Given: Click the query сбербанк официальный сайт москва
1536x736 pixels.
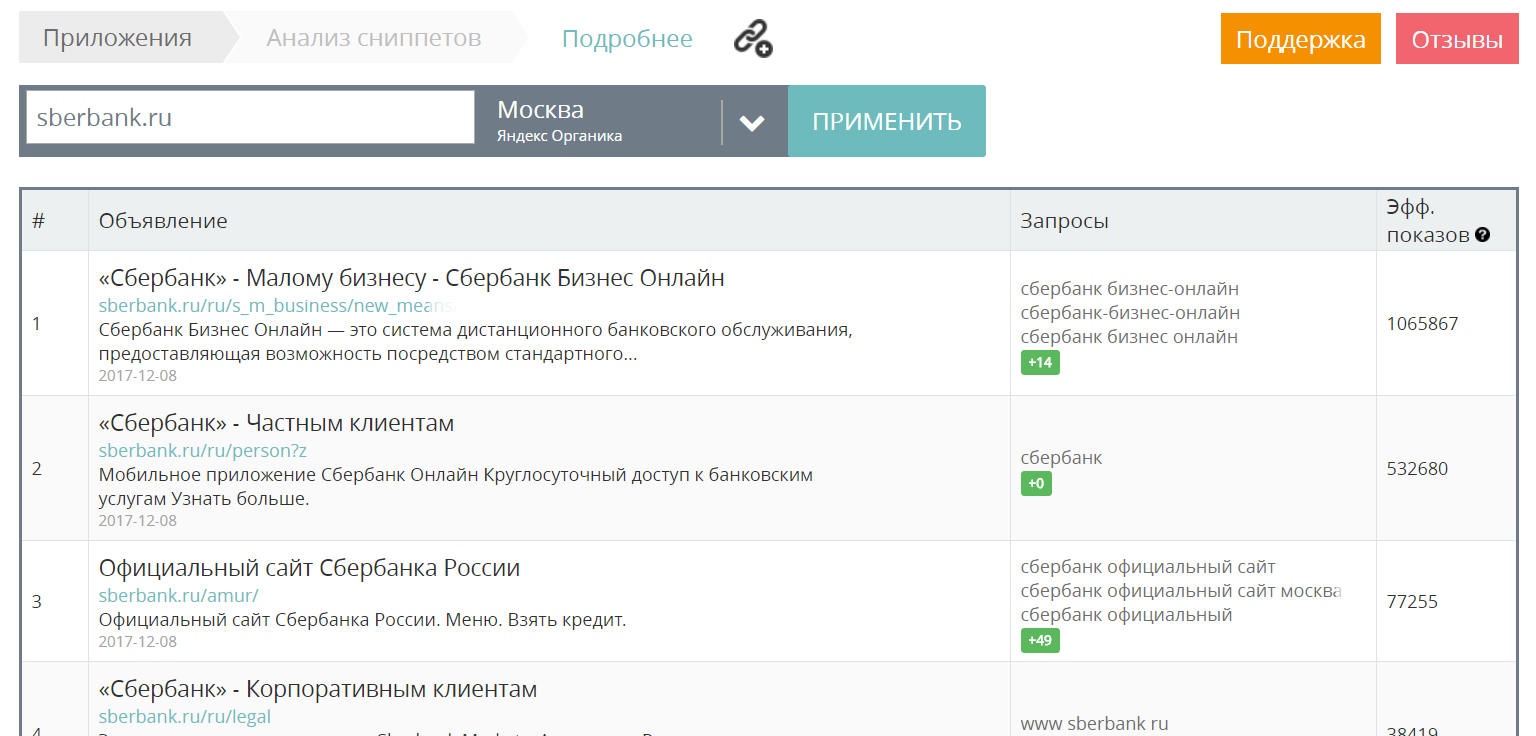Looking at the screenshot, I should 1180,591.
